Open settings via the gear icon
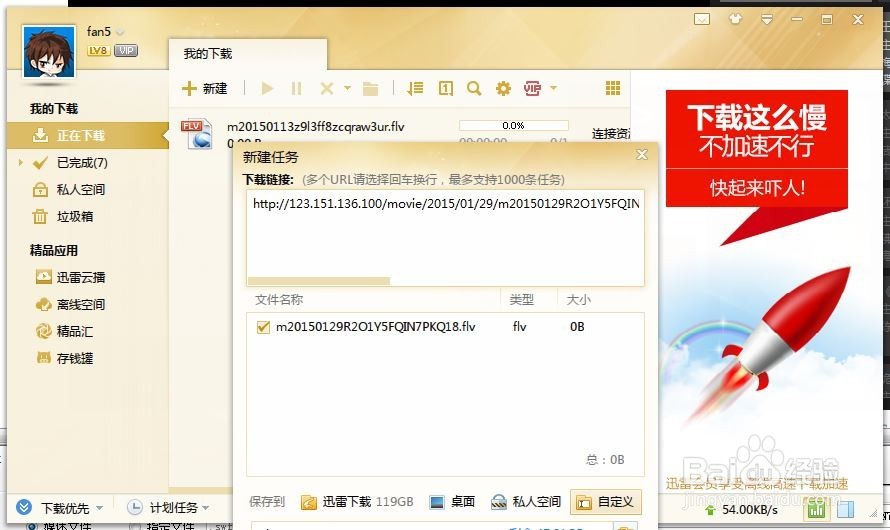This screenshot has height=530, width=890. point(503,89)
